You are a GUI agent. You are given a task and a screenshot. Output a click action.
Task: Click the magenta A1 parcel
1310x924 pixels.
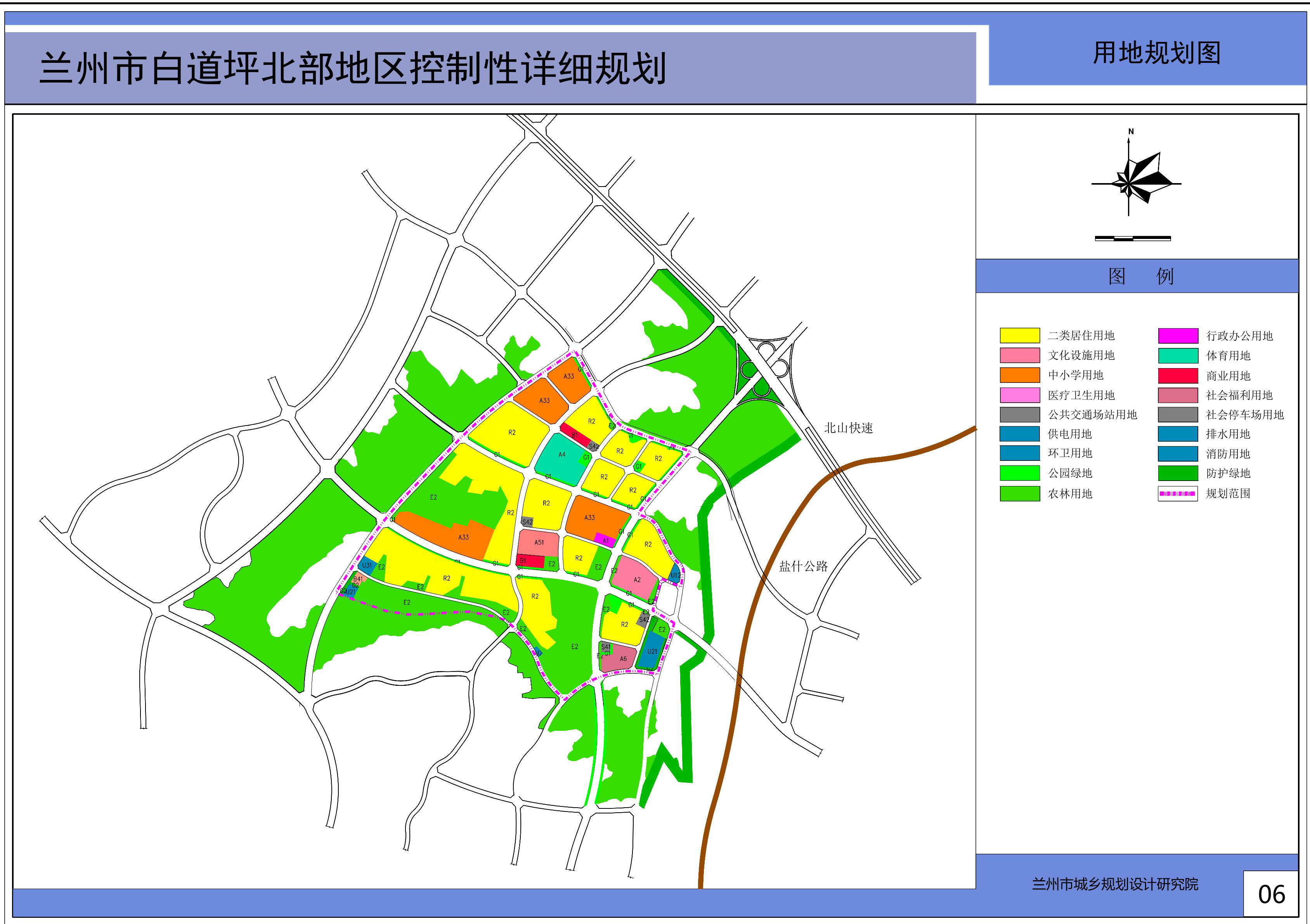point(605,540)
